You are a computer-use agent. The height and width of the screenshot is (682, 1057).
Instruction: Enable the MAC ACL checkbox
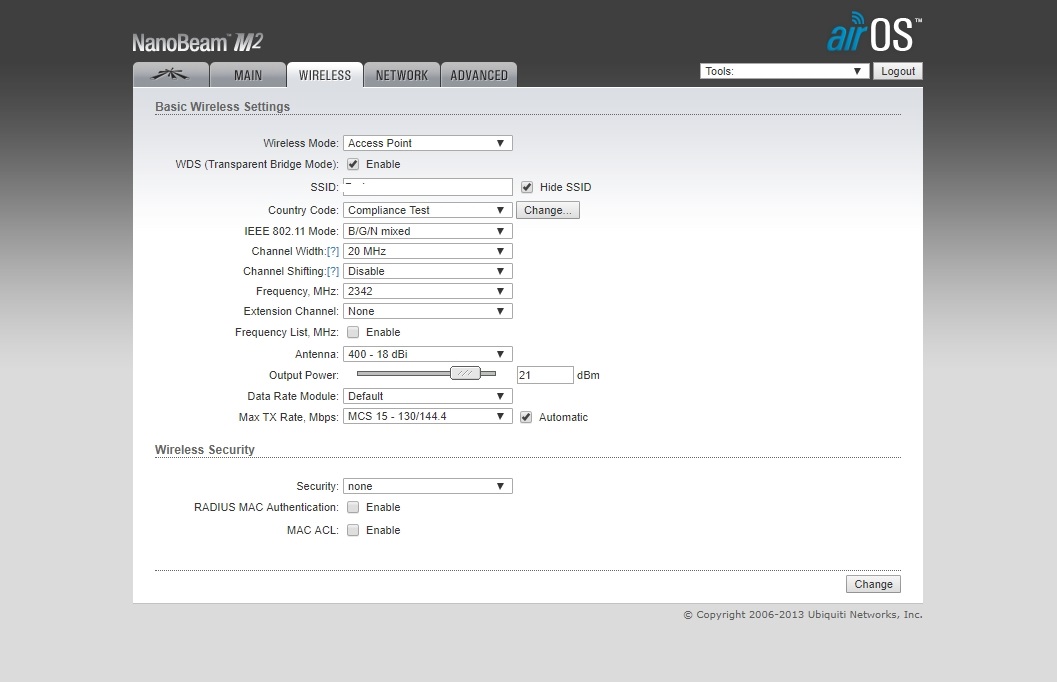click(x=353, y=530)
